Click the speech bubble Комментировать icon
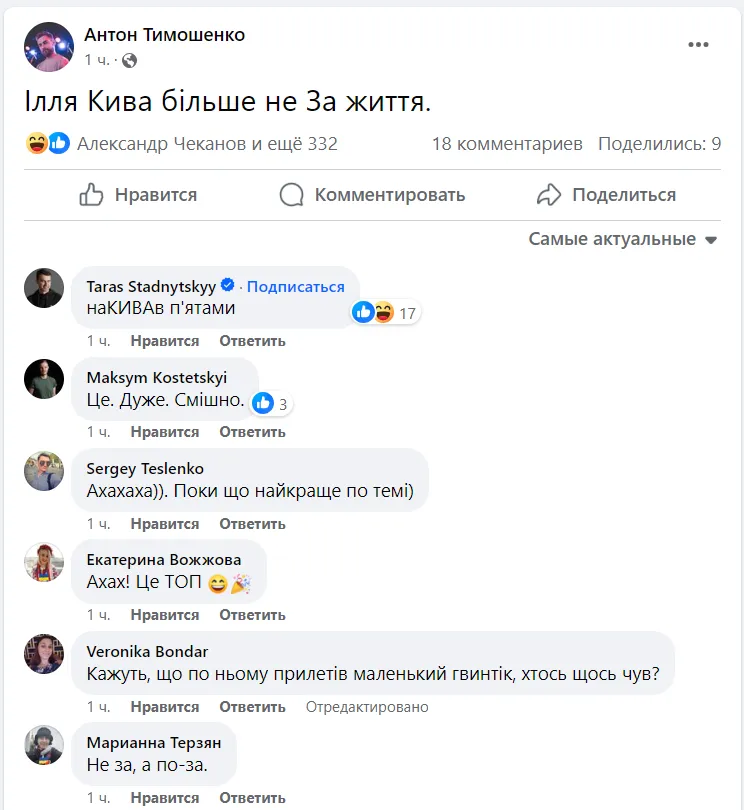Image resolution: width=744 pixels, height=810 pixels. (x=292, y=194)
